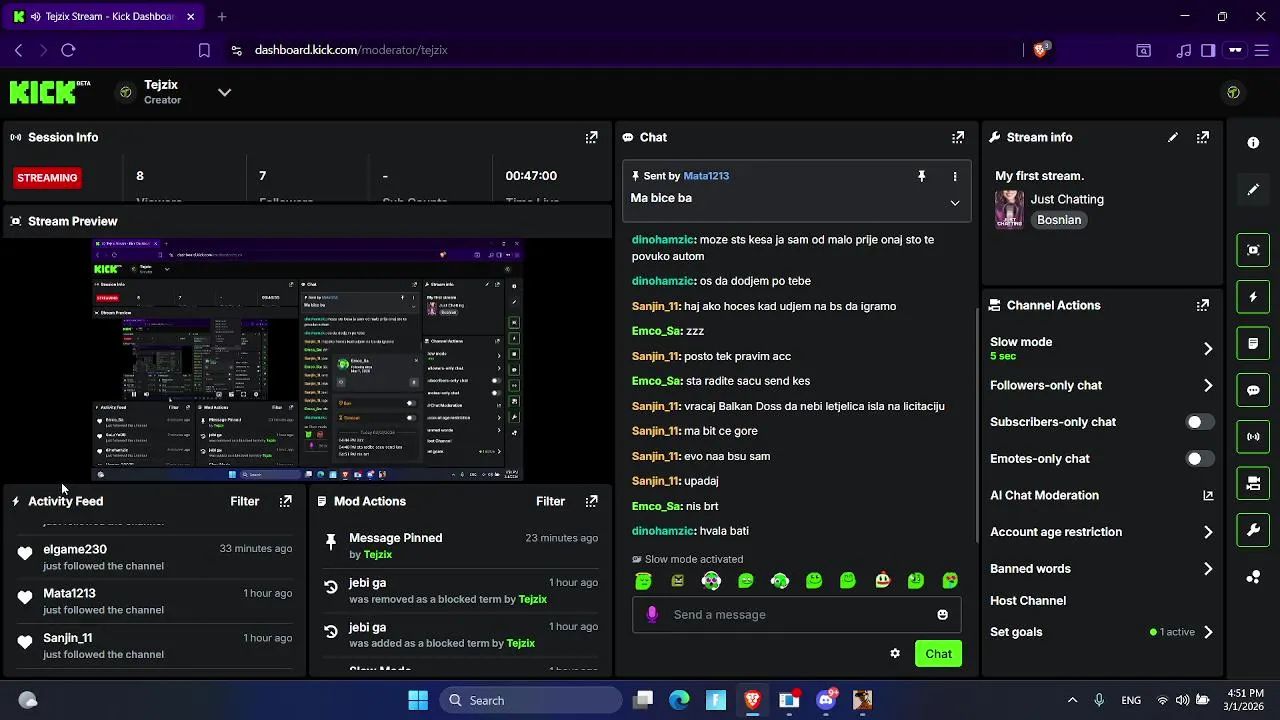
Task: Switch to the Tejzix Stream browser tab
Action: pos(103,16)
